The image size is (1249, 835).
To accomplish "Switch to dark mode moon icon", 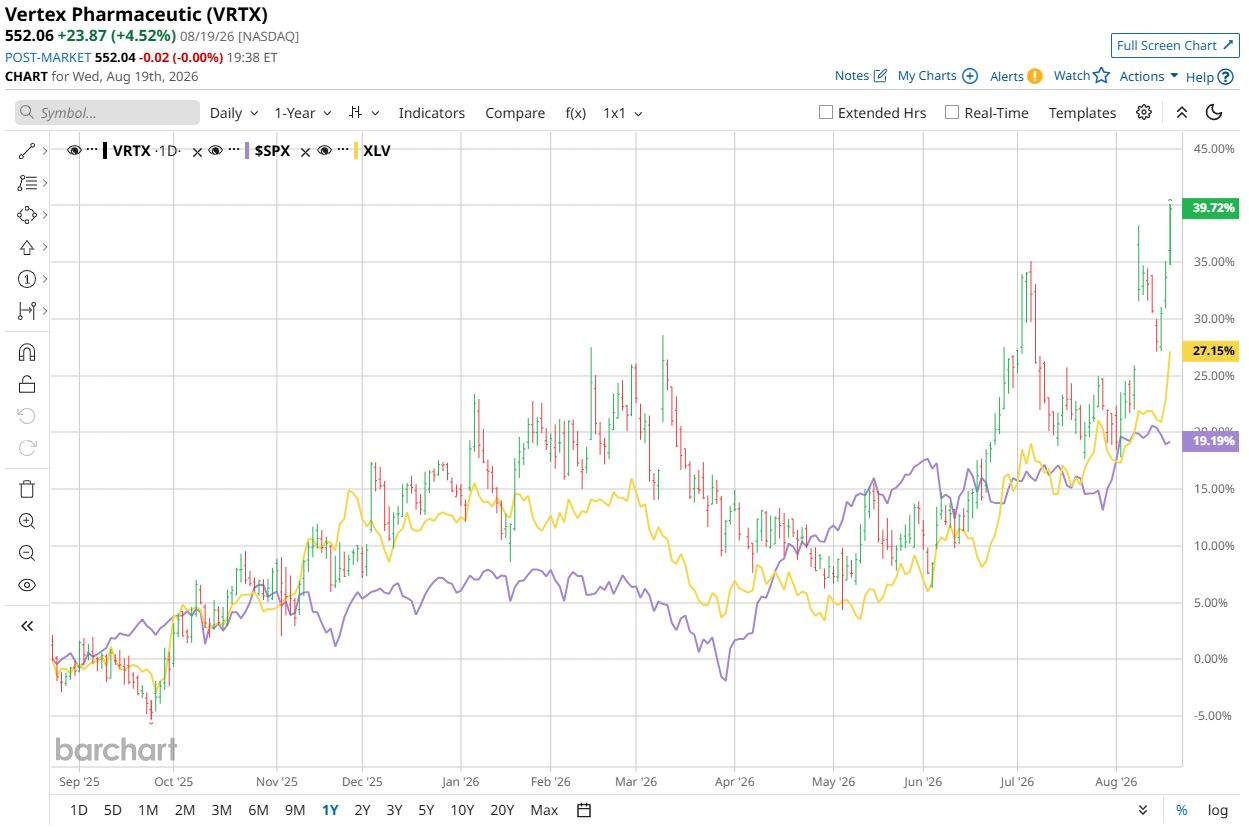I will [x=1214, y=112].
